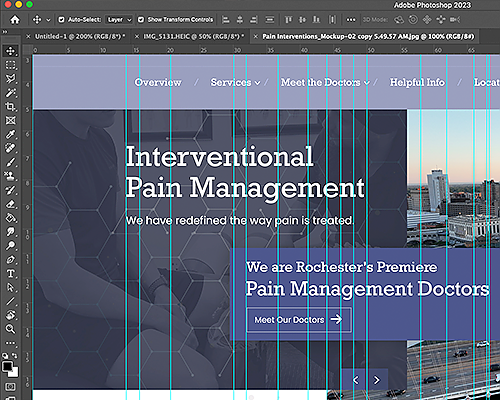Select the Crop tool
This screenshot has height=400, width=500.
[x=11, y=106]
